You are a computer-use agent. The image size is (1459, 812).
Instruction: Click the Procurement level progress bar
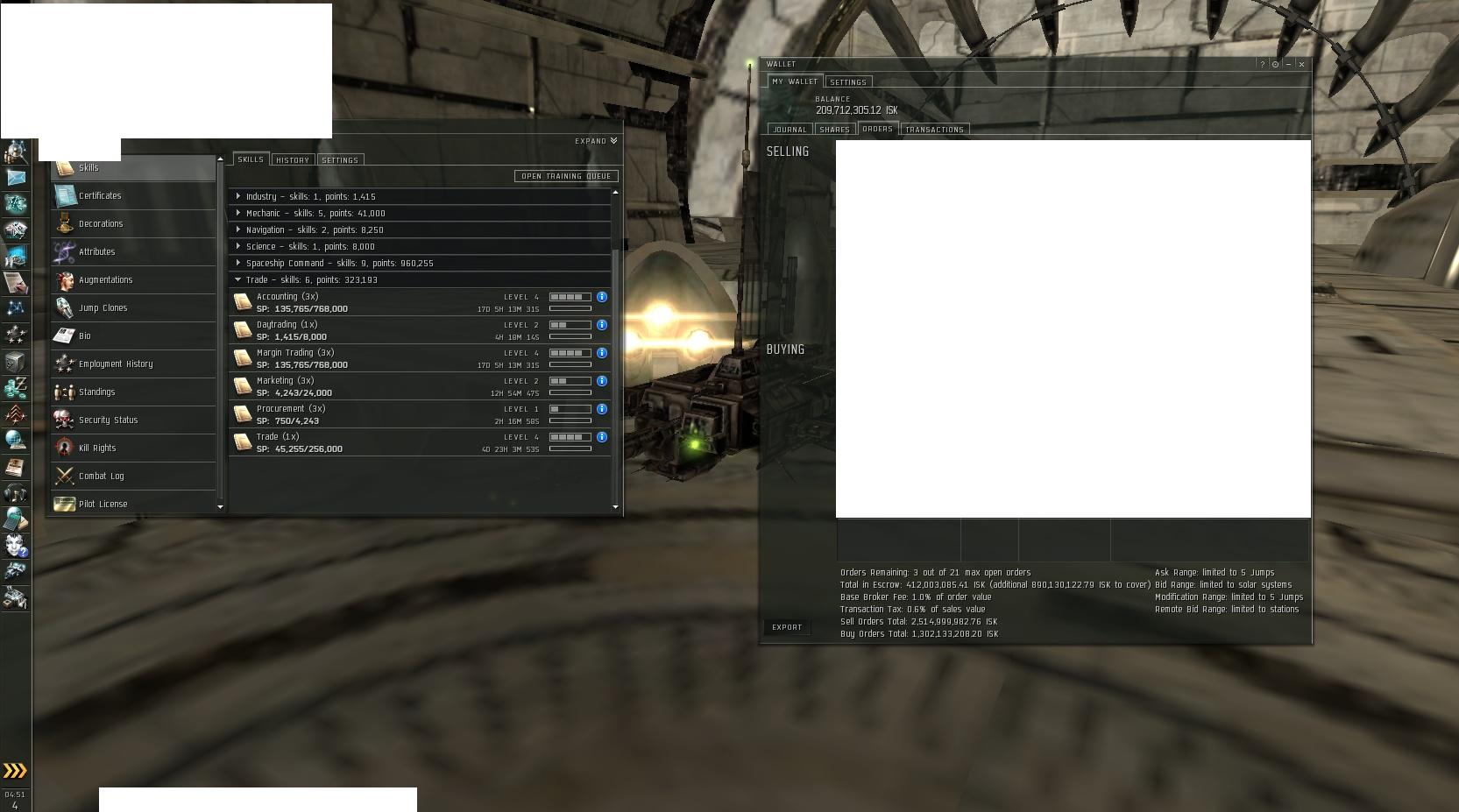[x=570, y=409]
